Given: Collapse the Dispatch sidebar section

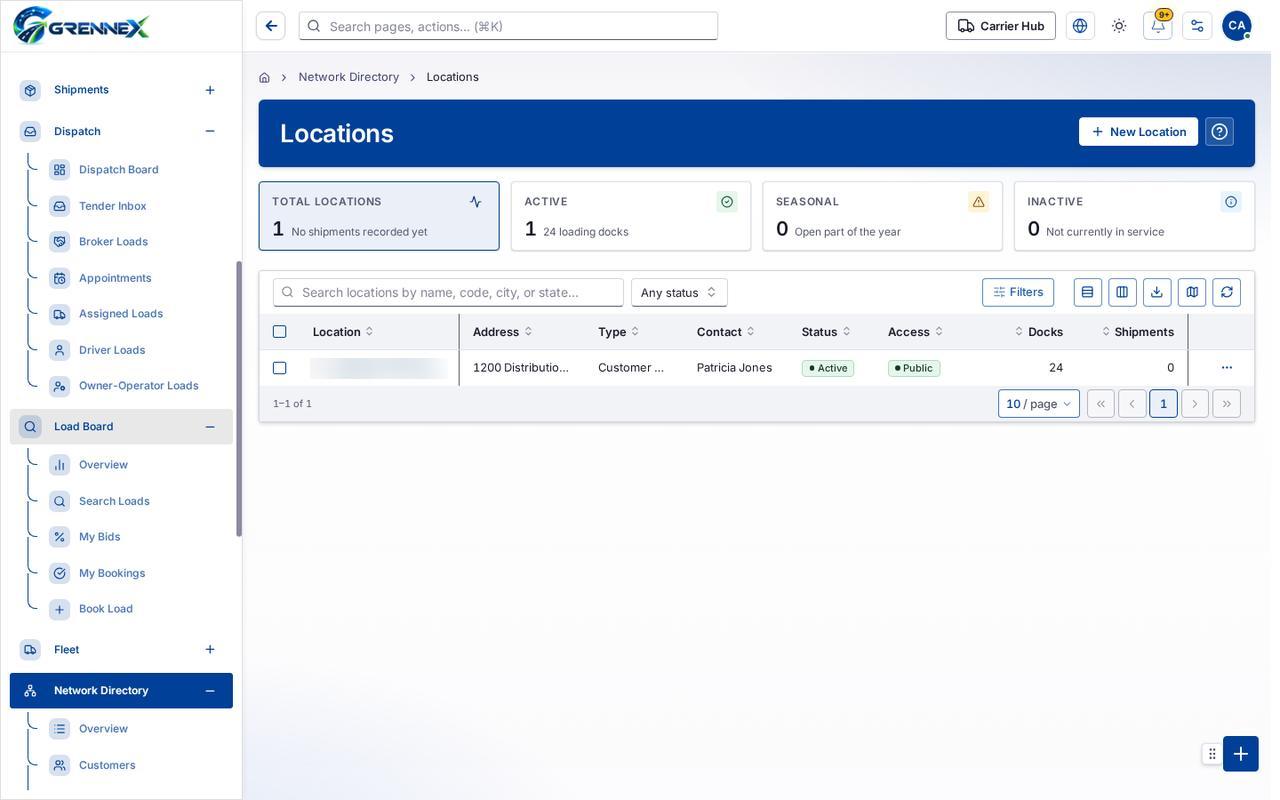Looking at the screenshot, I should point(210,131).
